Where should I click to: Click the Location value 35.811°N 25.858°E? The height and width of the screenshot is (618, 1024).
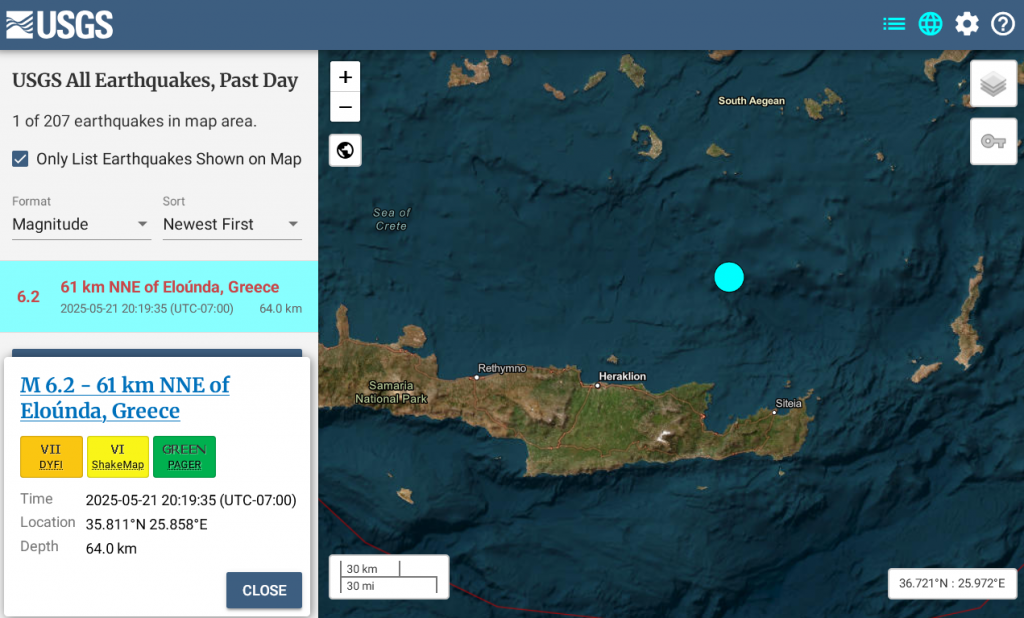pos(146,524)
